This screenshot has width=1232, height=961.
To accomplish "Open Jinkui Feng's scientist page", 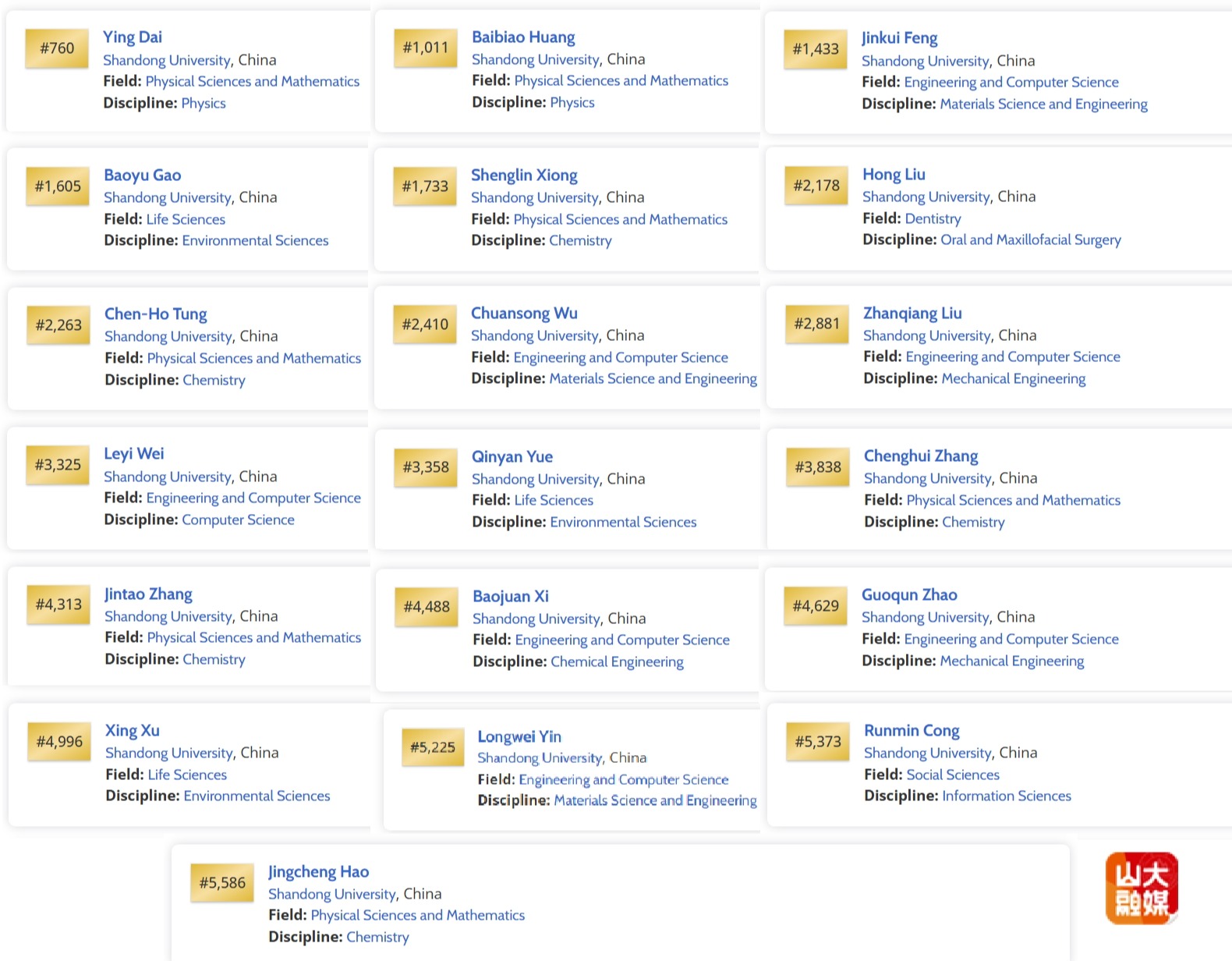I will [899, 37].
